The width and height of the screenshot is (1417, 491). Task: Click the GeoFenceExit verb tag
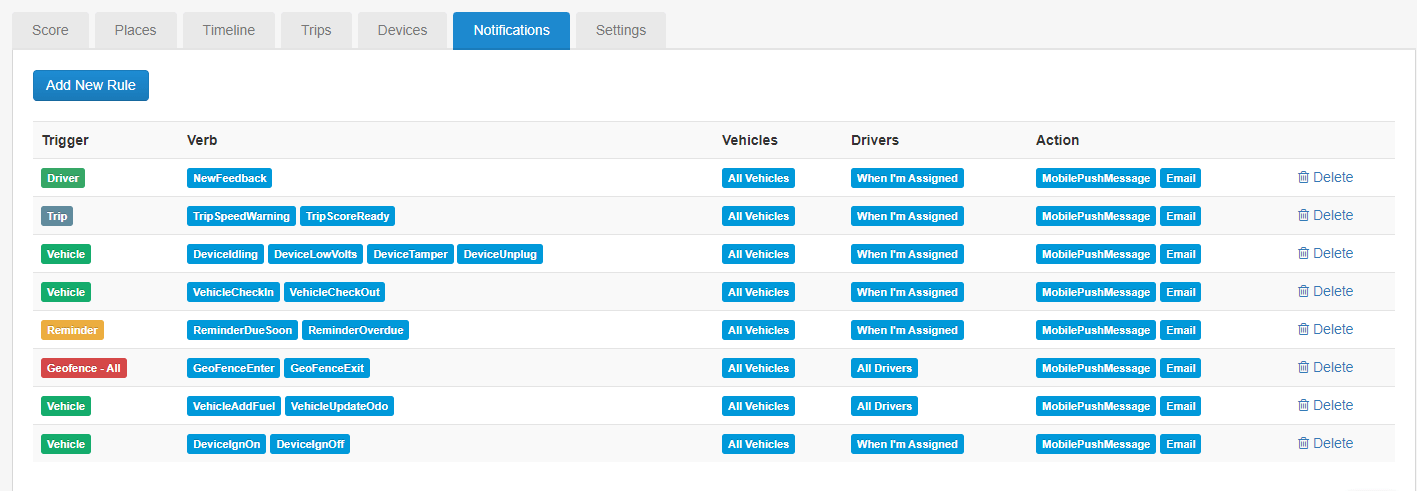click(327, 368)
